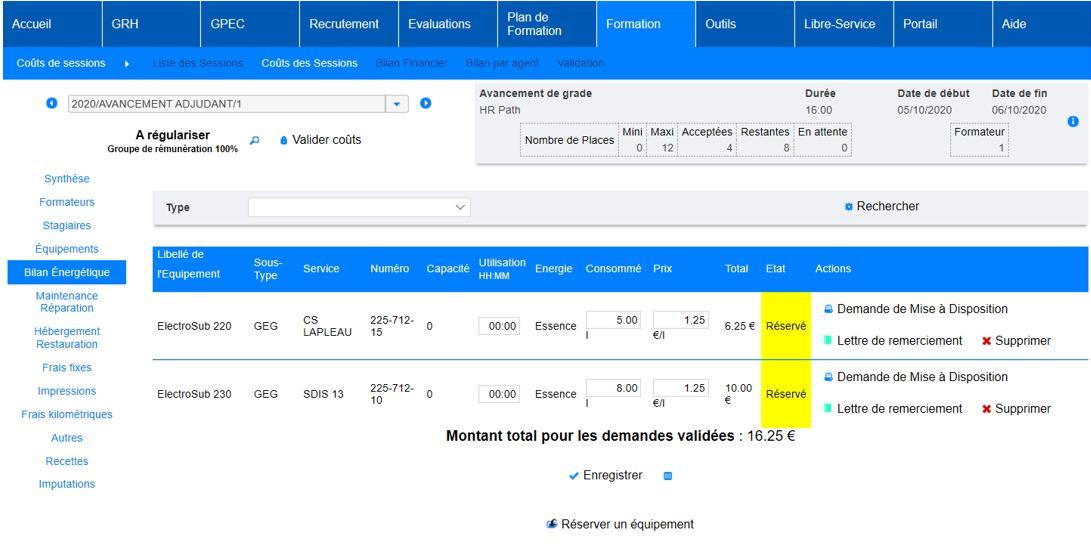Expand the Coûts de sessions submenu arrow
Viewport: 1091px width, 549px height.
click(127, 64)
